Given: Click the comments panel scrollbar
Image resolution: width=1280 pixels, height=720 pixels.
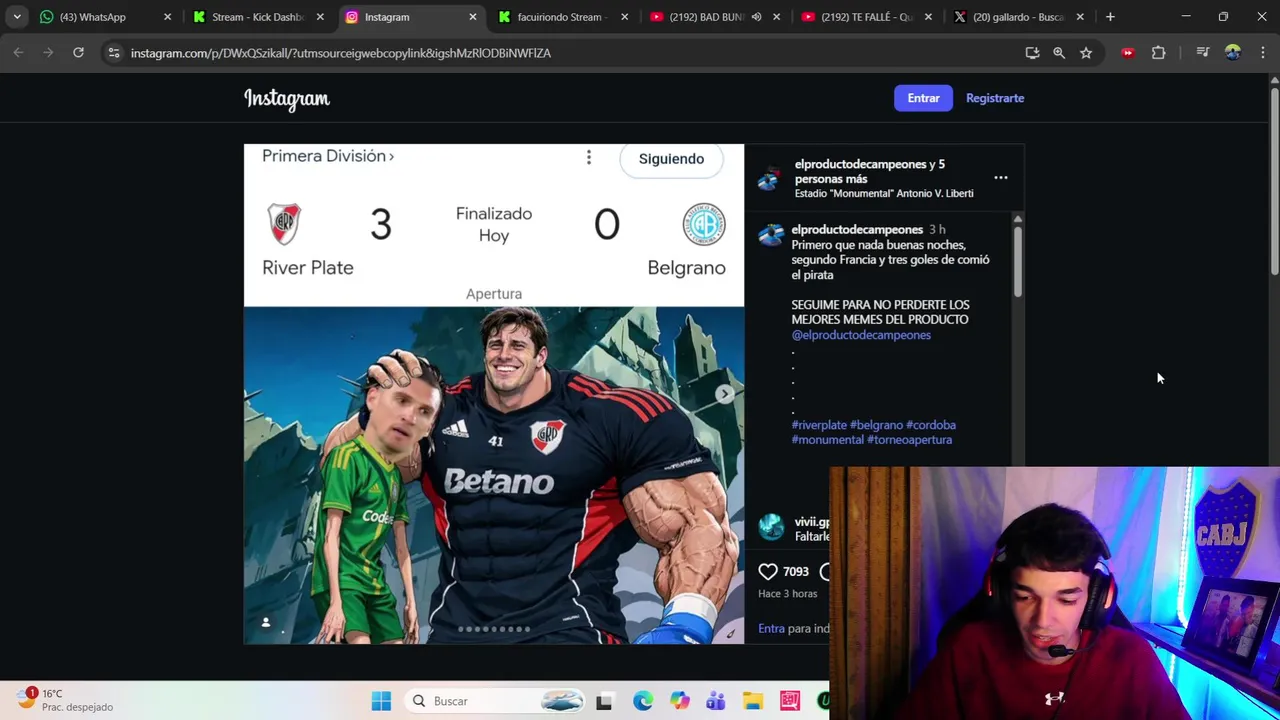Looking at the screenshot, I should click(x=1017, y=260).
